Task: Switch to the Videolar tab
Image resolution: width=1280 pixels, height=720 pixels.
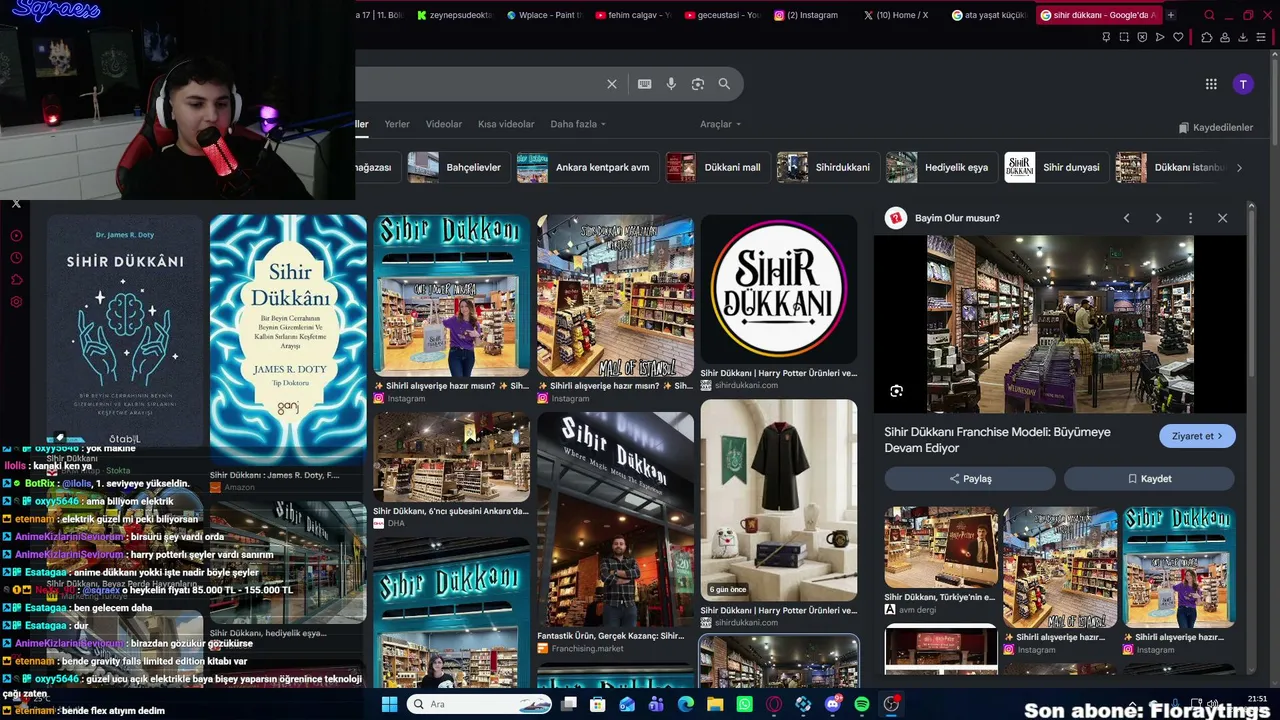Action: click(x=444, y=124)
